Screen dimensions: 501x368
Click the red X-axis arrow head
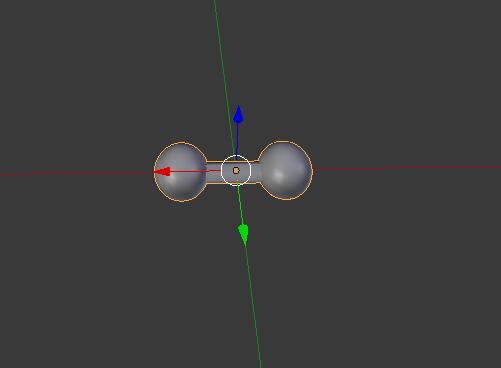click(162, 172)
